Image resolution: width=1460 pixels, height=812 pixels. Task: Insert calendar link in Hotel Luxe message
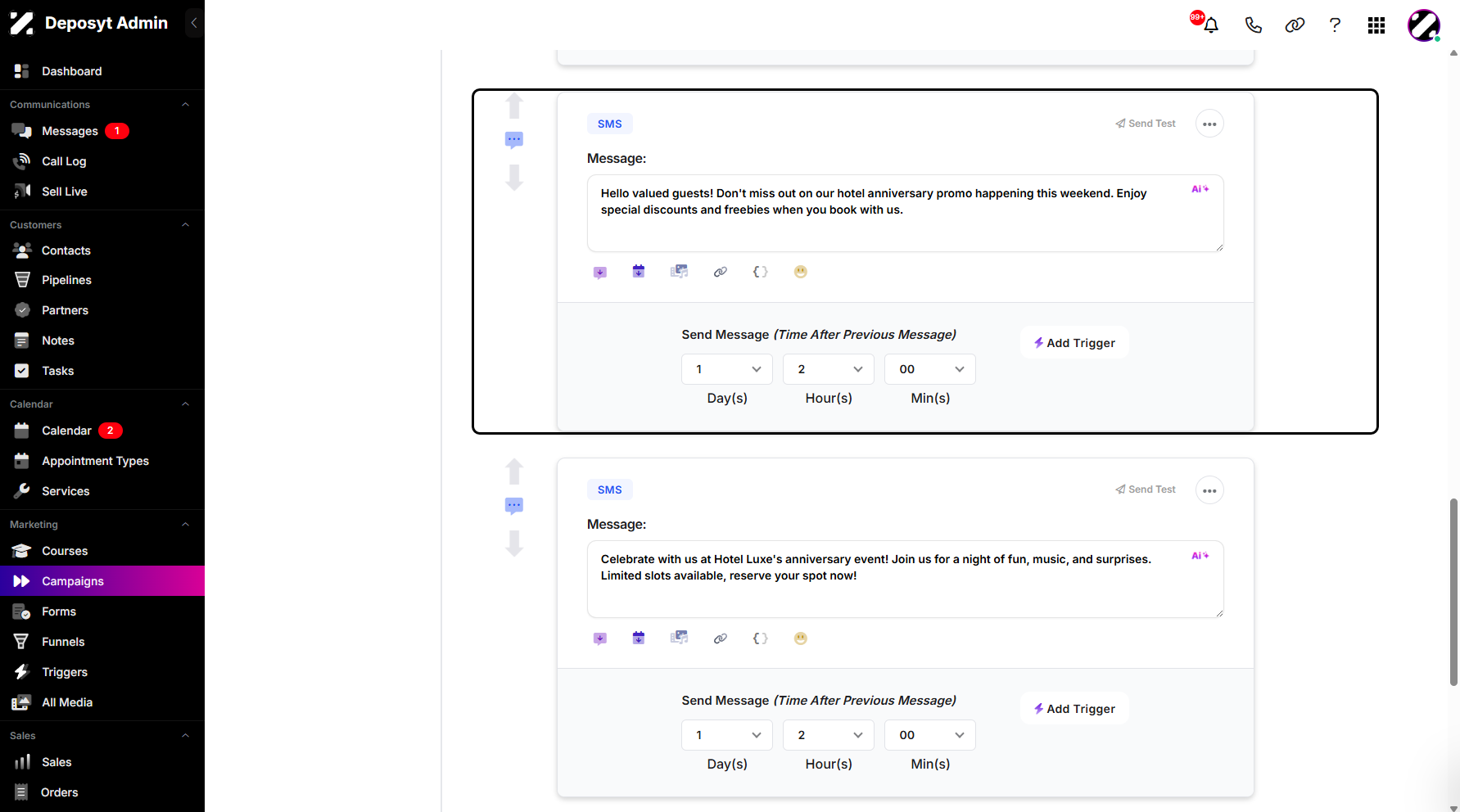click(639, 638)
